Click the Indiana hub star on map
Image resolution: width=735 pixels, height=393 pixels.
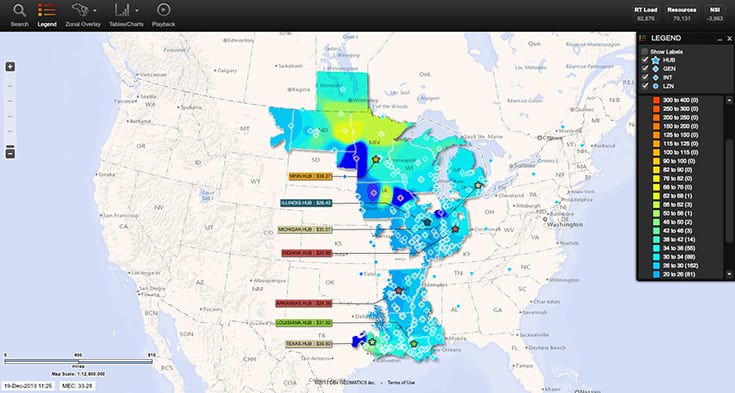[455, 229]
